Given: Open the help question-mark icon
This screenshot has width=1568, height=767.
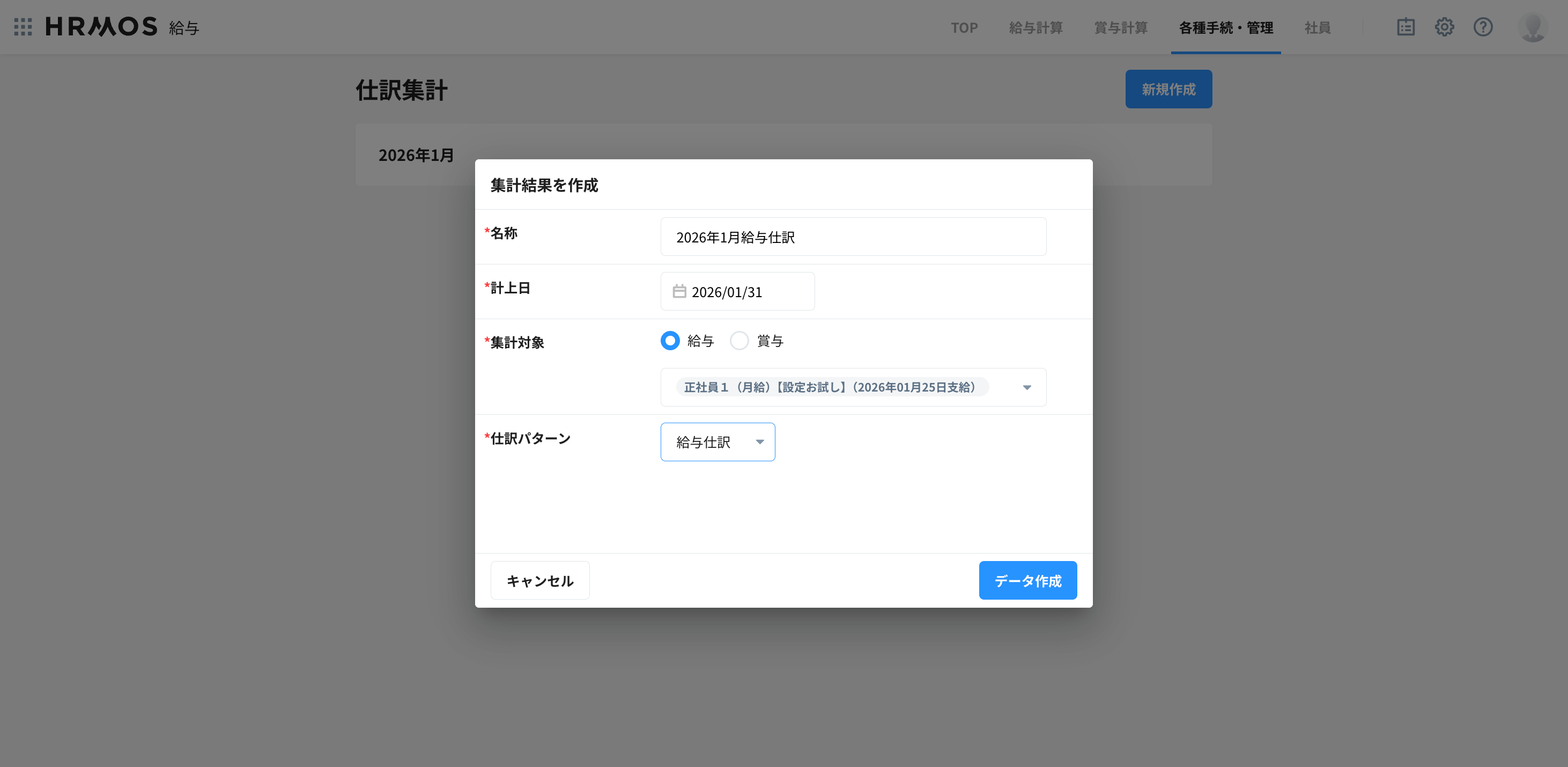Looking at the screenshot, I should [1483, 27].
